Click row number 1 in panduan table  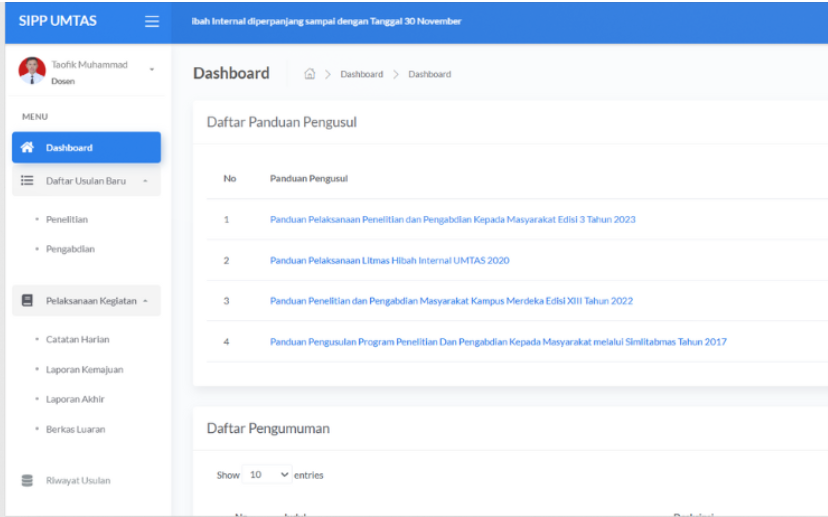(x=227, y=219)
